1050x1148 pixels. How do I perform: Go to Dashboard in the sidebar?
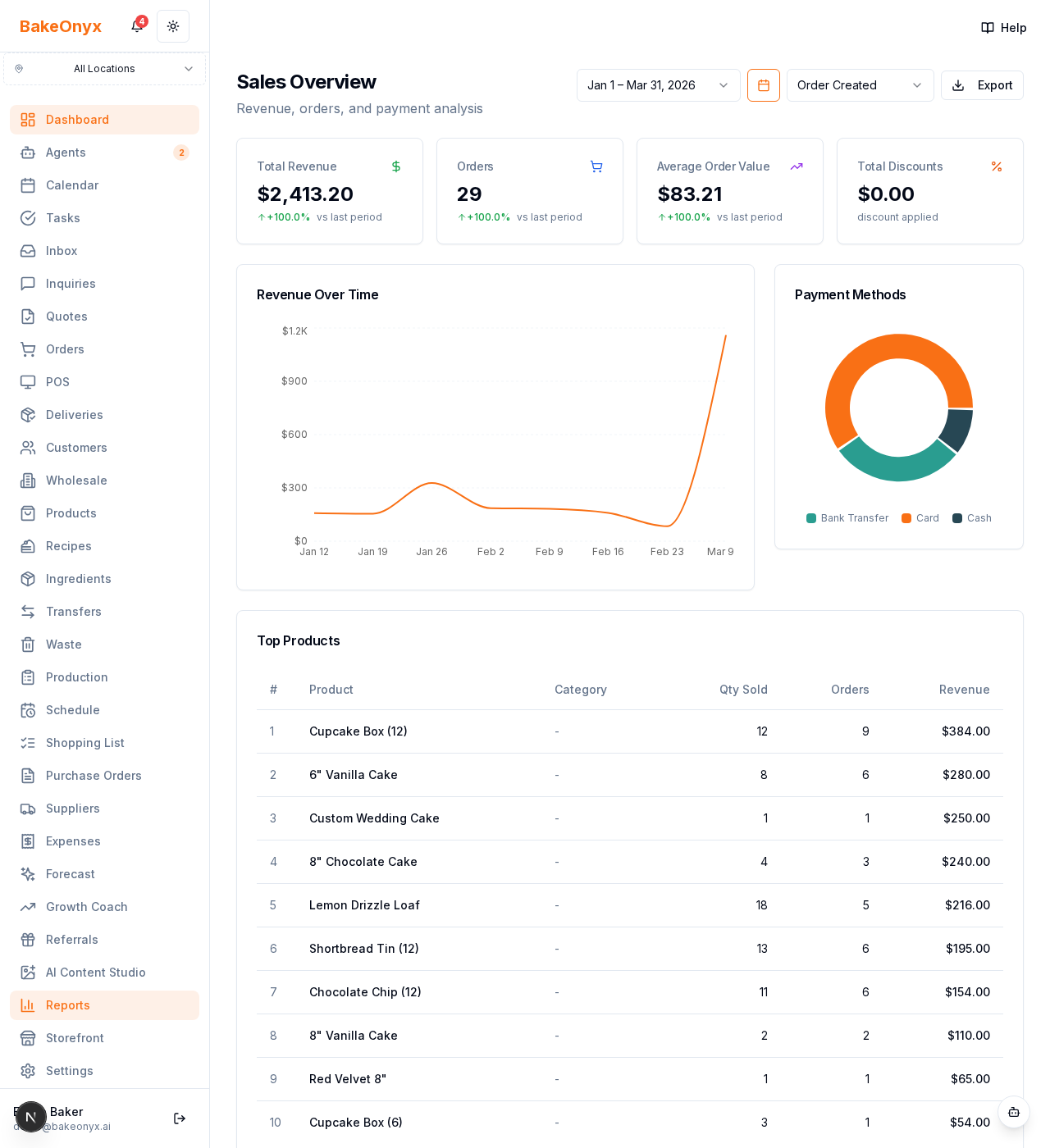coord(104,120)
